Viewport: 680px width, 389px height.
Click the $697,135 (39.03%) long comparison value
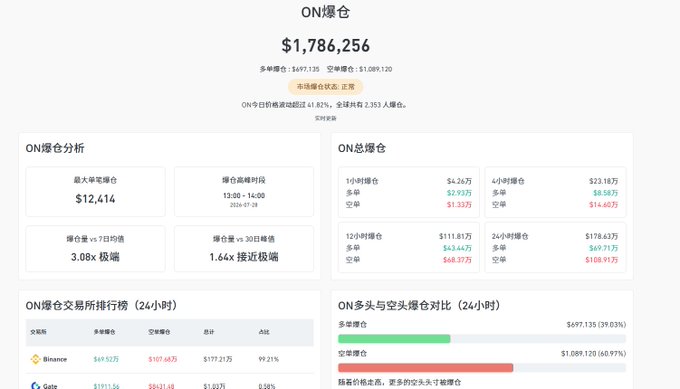click(x=596, y=324)
